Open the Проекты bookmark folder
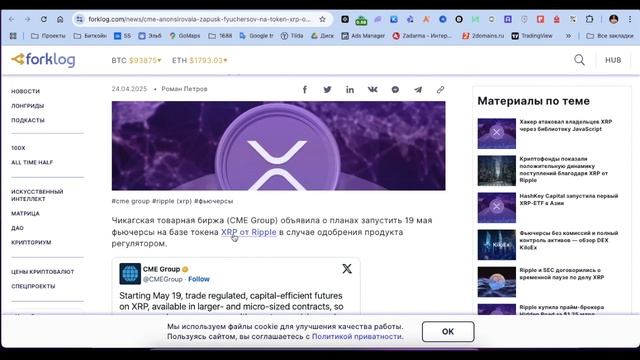The height and width of the screenshot is (360, 640). [48, 36]
